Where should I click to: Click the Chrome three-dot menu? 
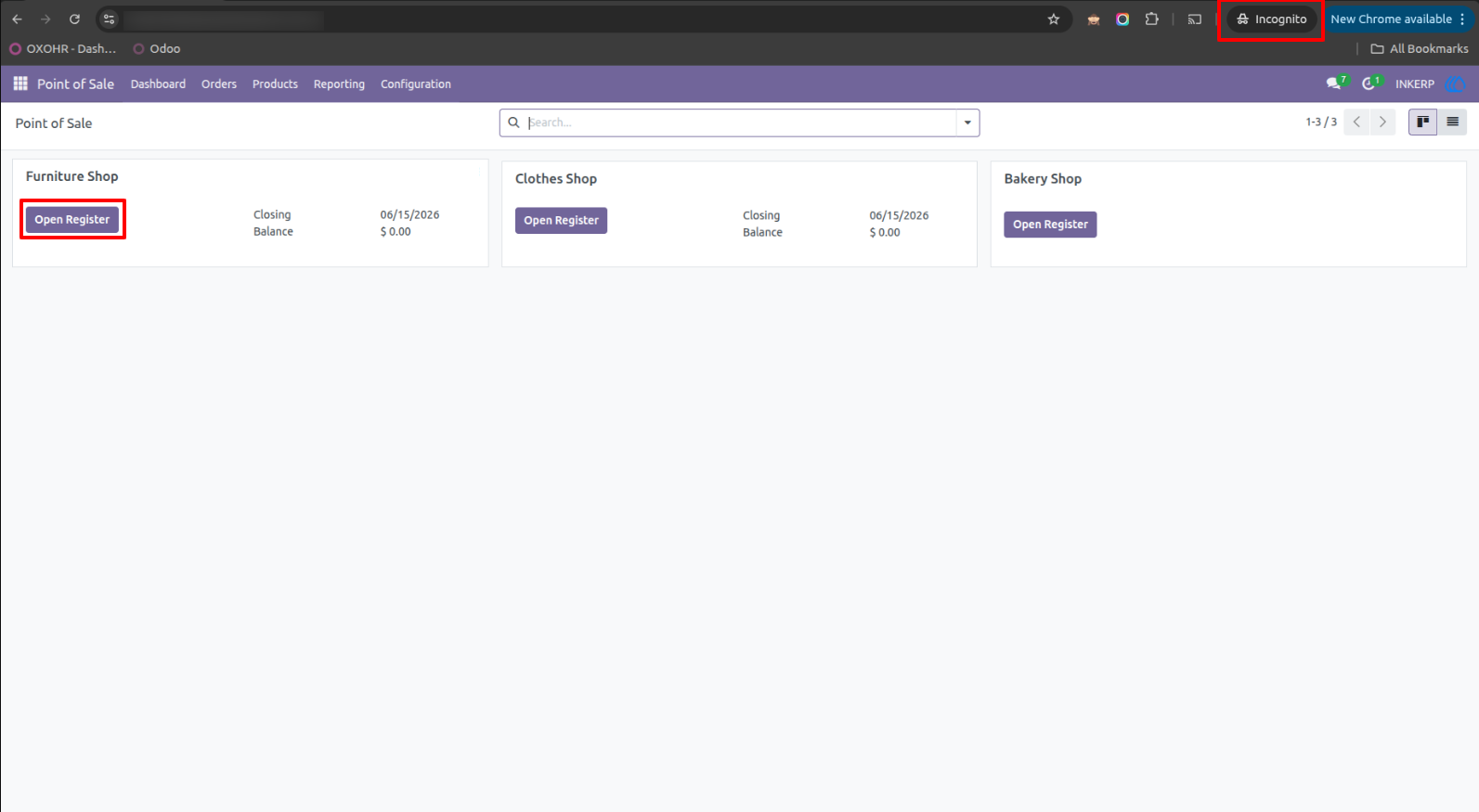pyautogui.click(x=1462, y=19)
